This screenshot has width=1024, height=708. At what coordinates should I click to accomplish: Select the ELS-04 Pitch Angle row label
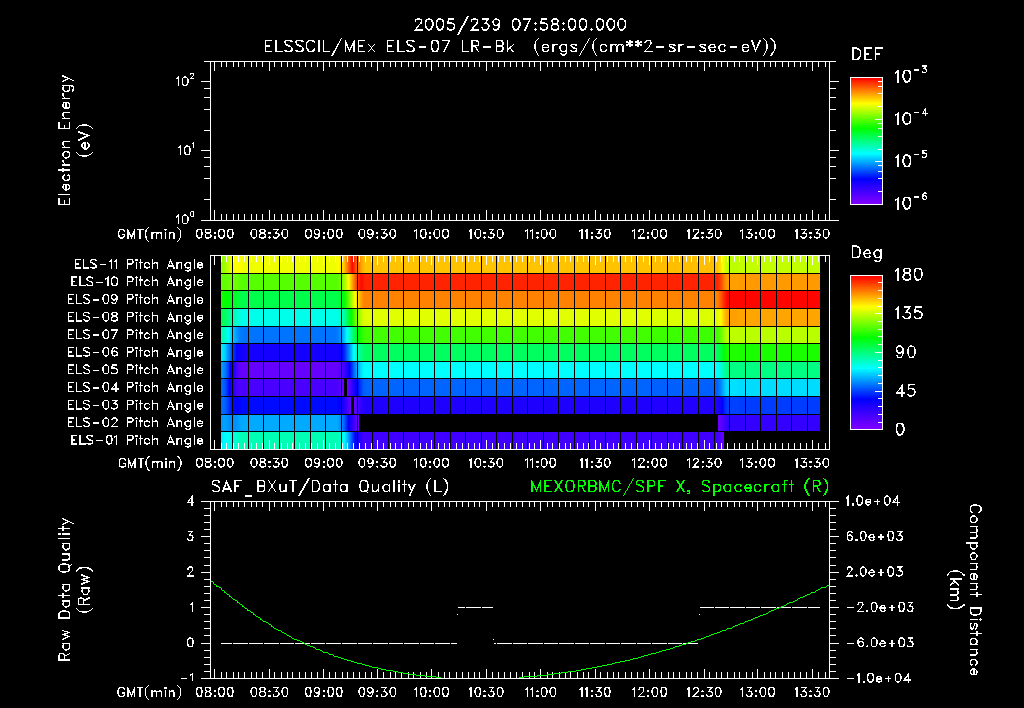pos(135,387)
